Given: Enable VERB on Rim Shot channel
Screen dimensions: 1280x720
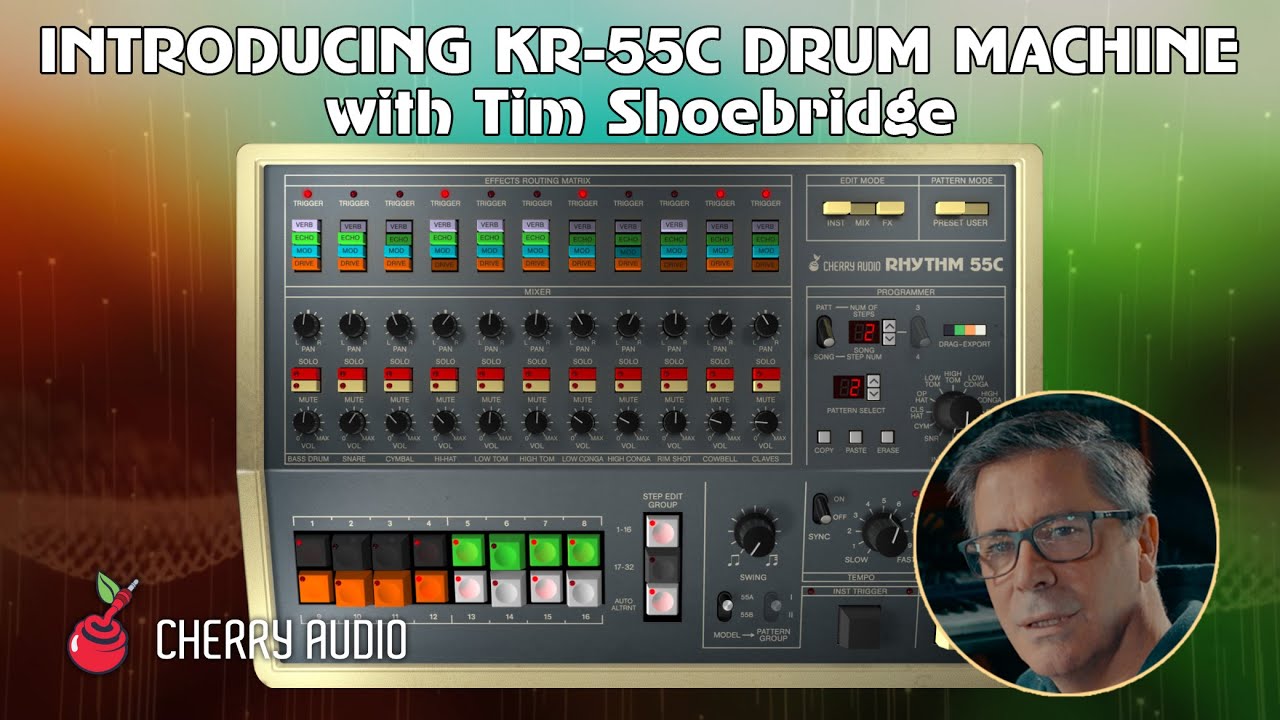Looking at the screenshot, I should point(674,226).
